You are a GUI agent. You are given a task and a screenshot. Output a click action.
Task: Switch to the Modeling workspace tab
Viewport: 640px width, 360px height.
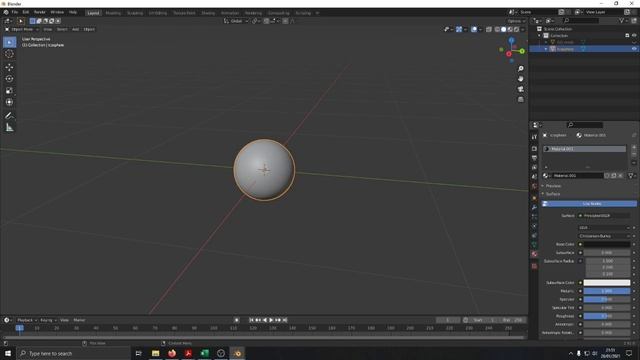[x=113, y=13]
